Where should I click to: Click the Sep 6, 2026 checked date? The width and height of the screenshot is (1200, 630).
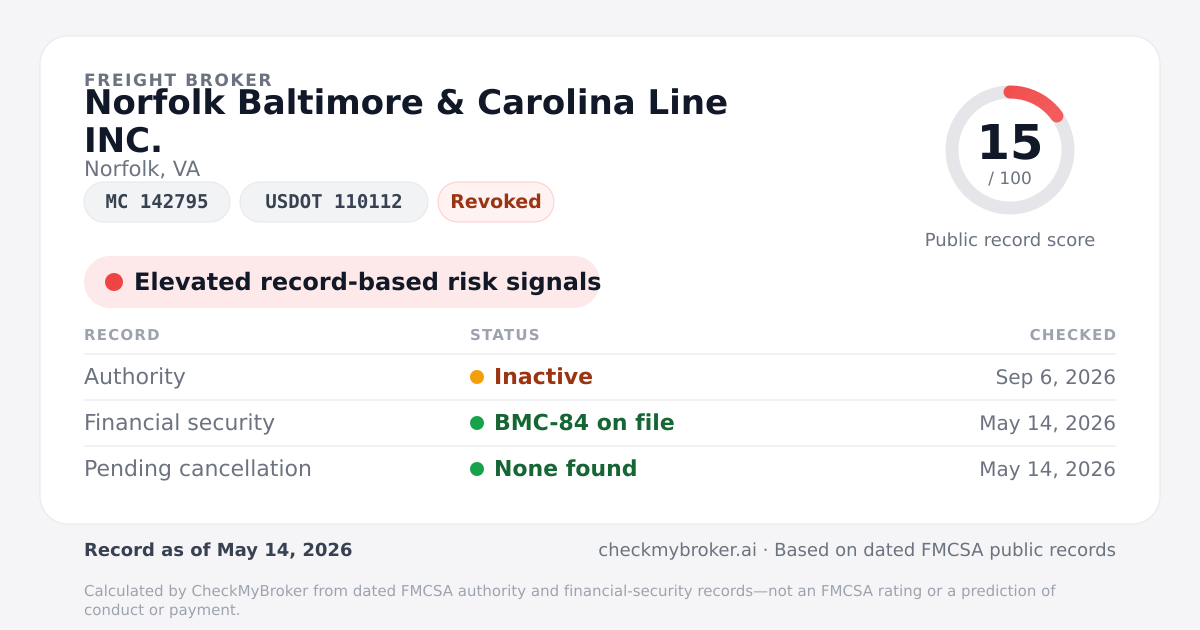[x=1056, y=377]
